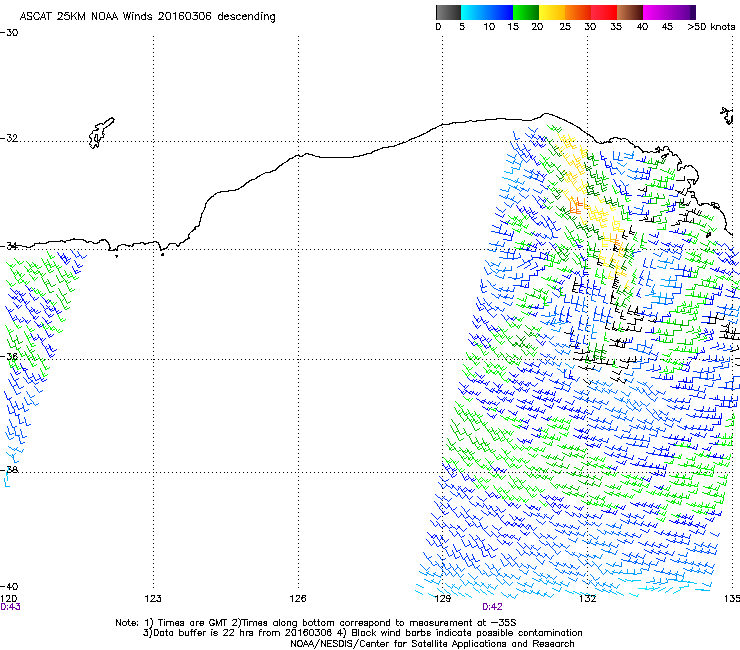Click the '126' longitude axis label
Image resolution: width=740 pixels, height=650 pixels.
click(x=298, y=599)
